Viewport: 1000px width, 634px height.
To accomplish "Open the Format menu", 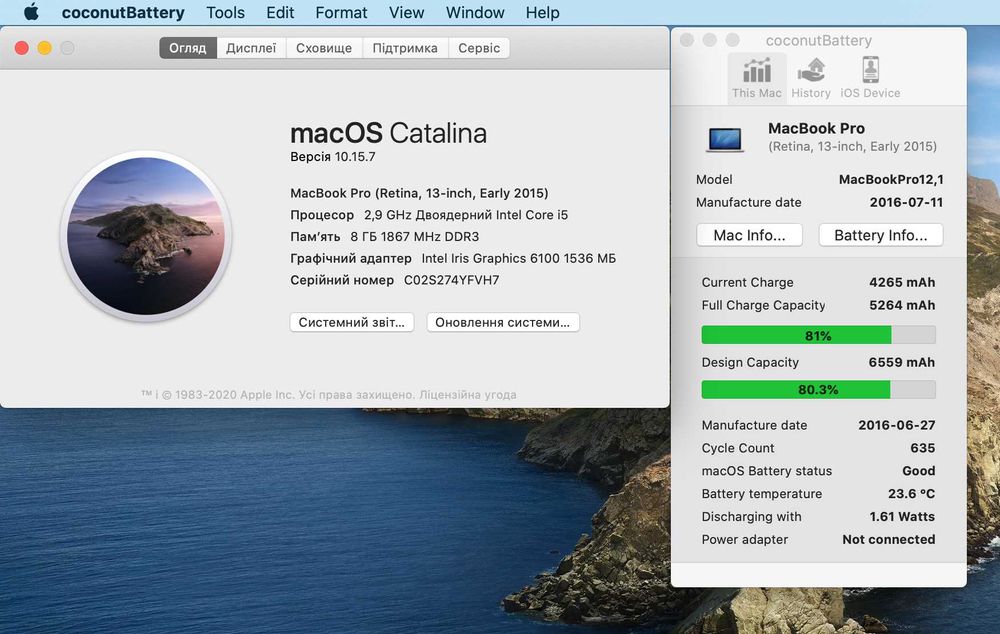I will click(341, 13).
